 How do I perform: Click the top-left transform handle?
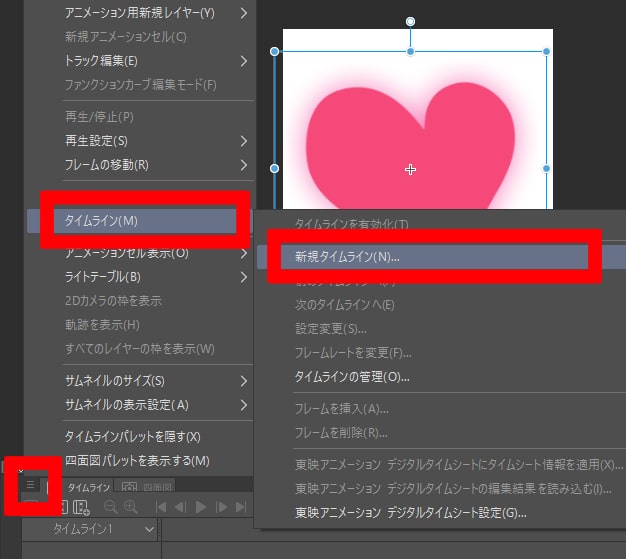(274, 52)
